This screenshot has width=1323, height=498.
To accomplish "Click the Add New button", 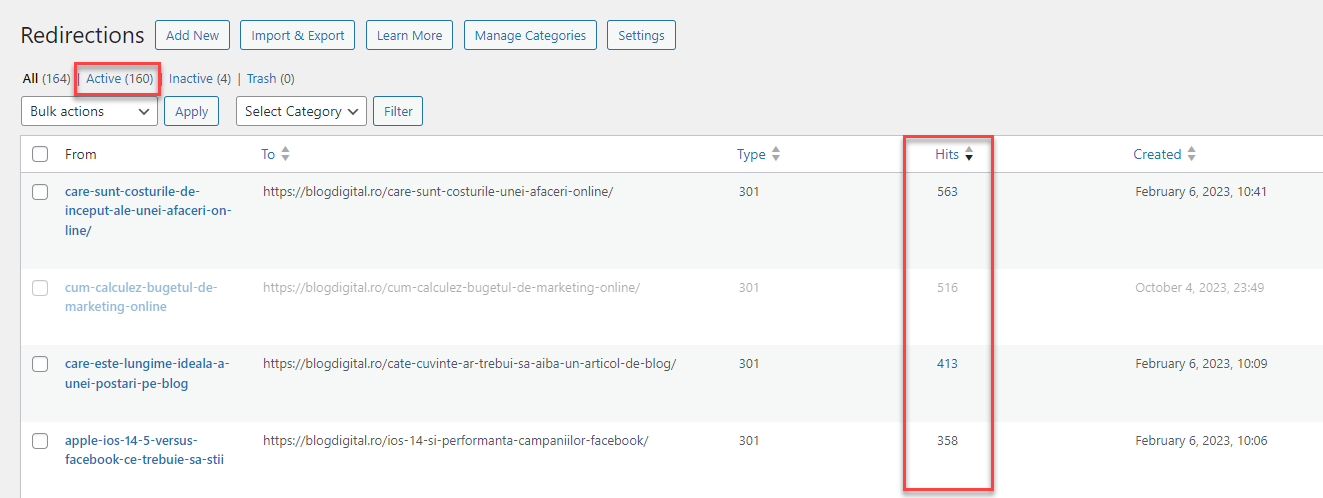I will [192, 35].
